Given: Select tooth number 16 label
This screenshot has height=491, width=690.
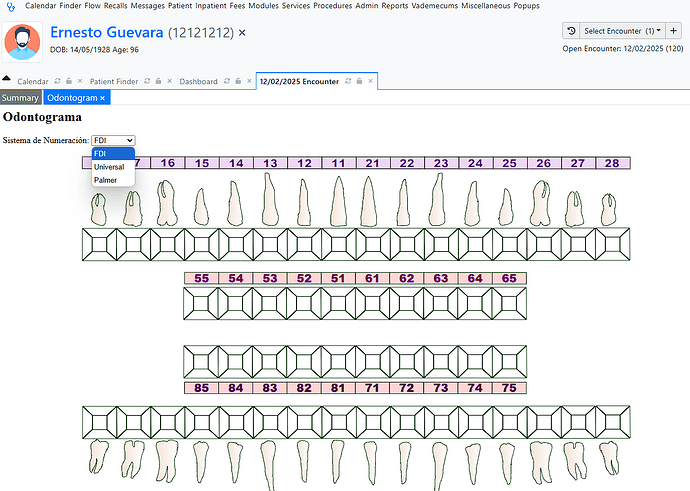Looking at the screenshot, I should pos(168,163).
